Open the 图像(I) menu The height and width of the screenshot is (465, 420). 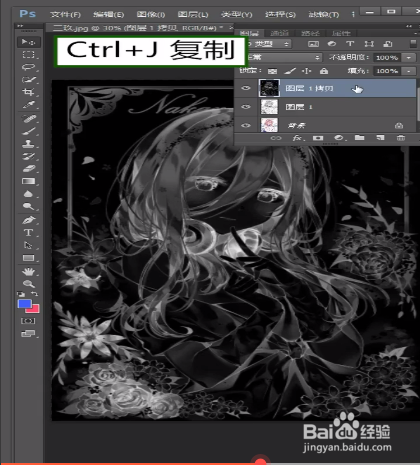(x=151, y=14)
